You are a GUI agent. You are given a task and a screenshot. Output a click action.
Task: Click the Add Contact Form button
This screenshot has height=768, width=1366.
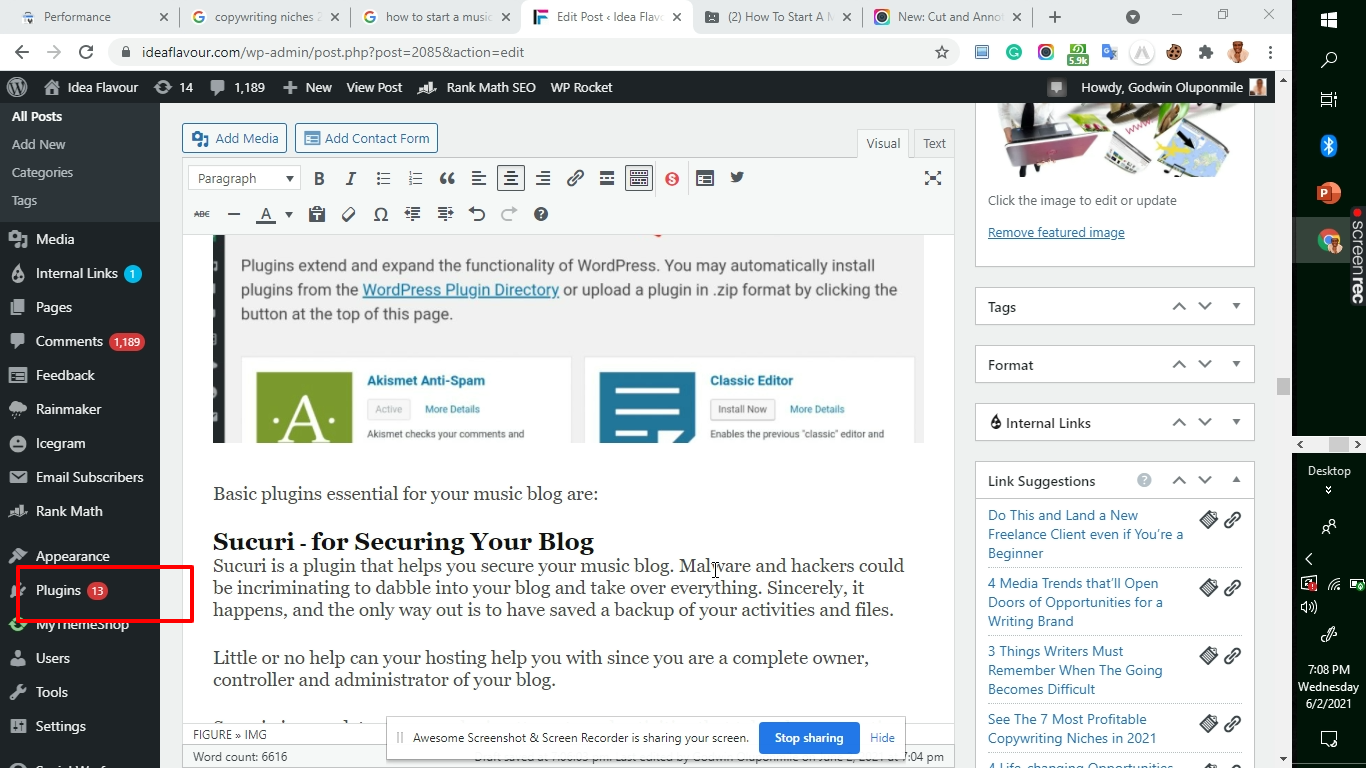(366, 138)
